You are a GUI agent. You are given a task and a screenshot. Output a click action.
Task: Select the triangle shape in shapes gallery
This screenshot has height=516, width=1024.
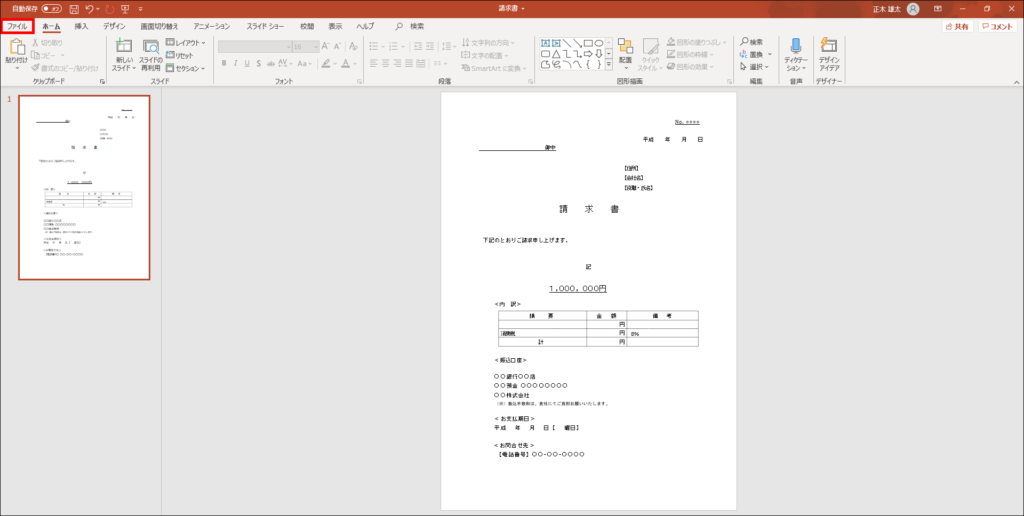click(x=556, y=54)
